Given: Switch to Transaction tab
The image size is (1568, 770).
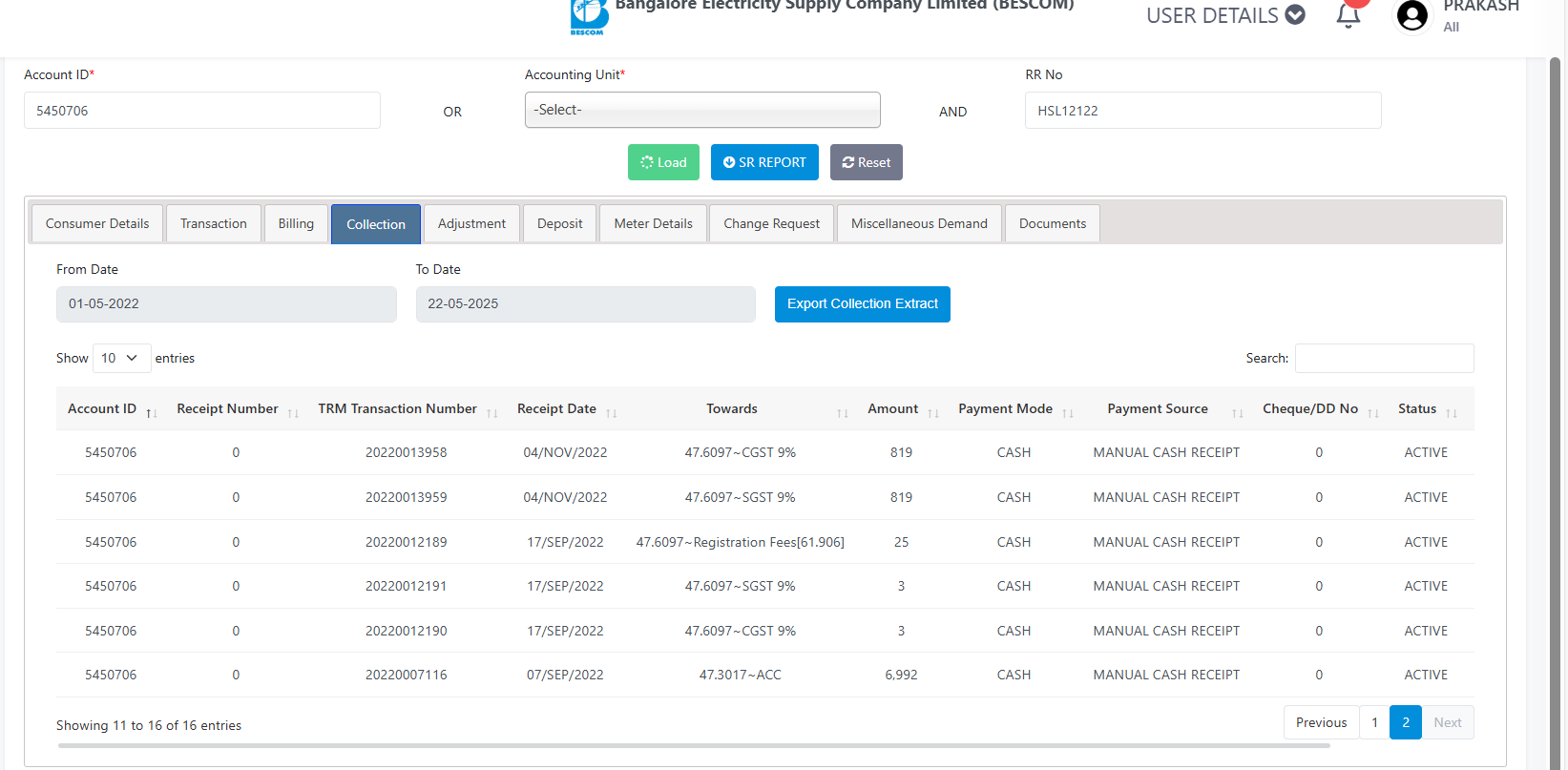Looking at the screenshot, I should coord(214,223).
